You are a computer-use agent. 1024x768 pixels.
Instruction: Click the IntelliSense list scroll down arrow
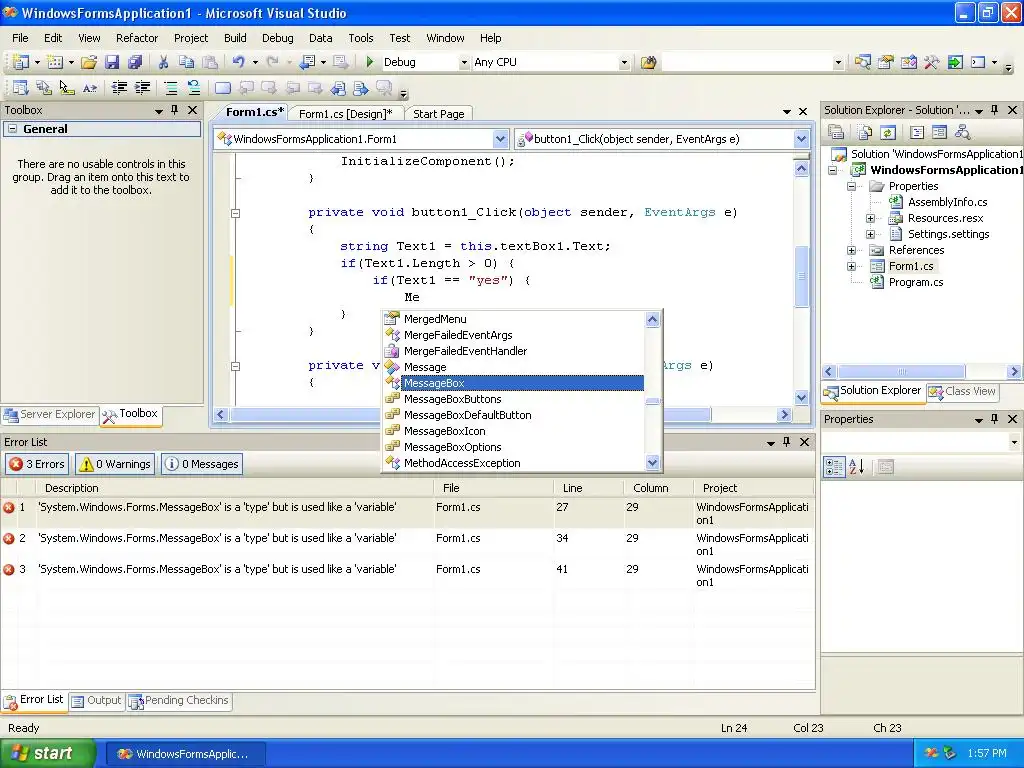click(652, 463)
